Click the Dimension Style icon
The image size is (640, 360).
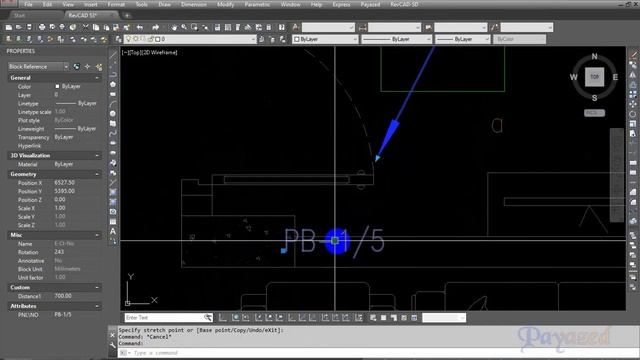[362, 27]
